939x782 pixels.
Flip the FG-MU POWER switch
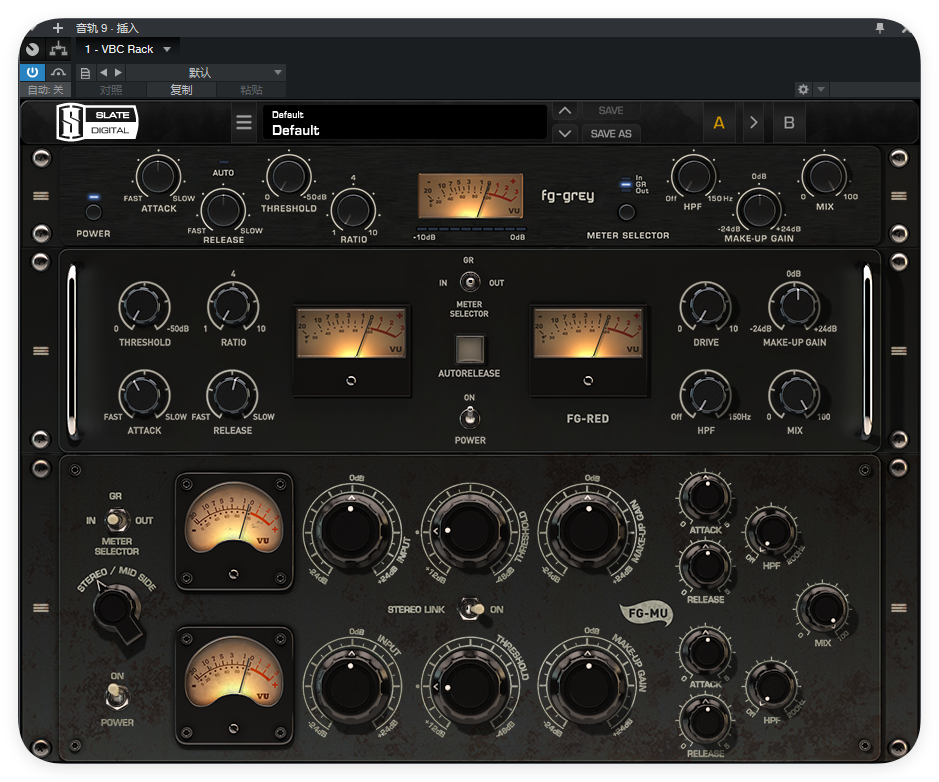(x=117, y=696)
